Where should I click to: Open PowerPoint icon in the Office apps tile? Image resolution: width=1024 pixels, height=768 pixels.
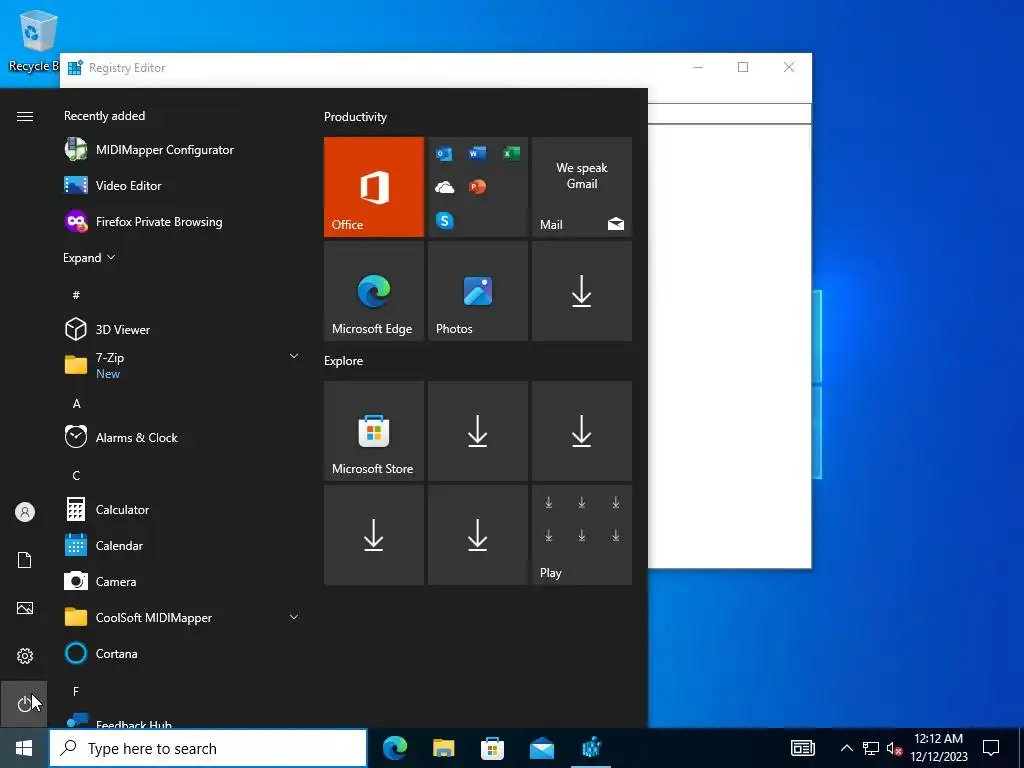[x=477, y=187]
